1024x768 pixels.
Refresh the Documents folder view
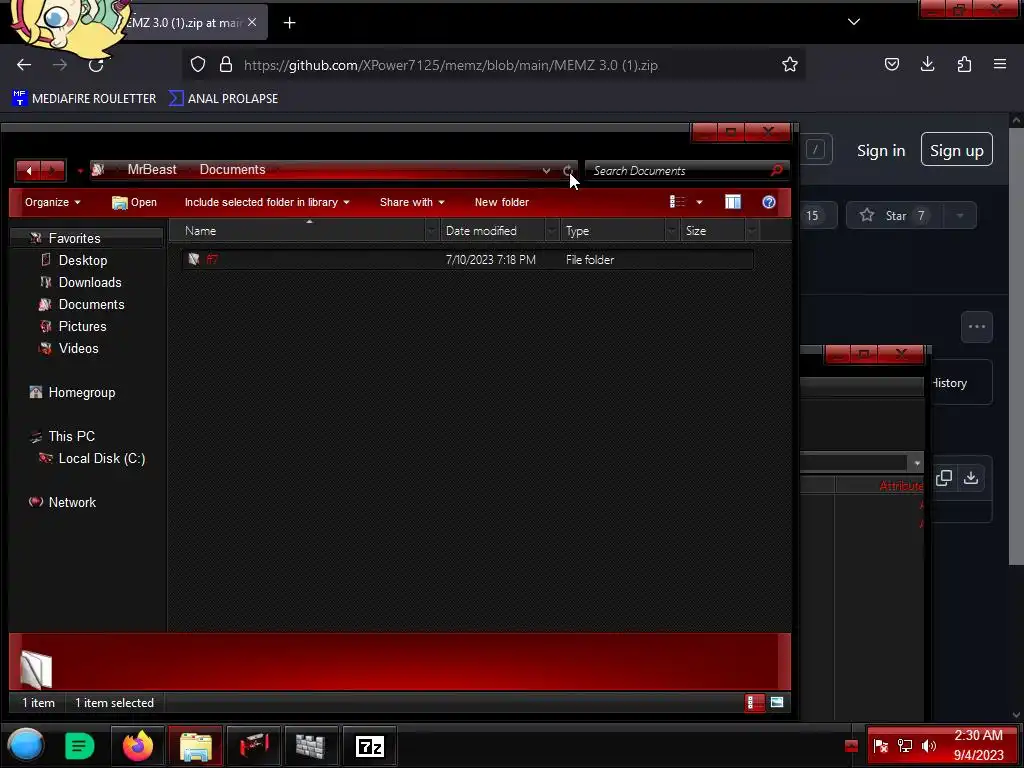[x=568, y=170]
